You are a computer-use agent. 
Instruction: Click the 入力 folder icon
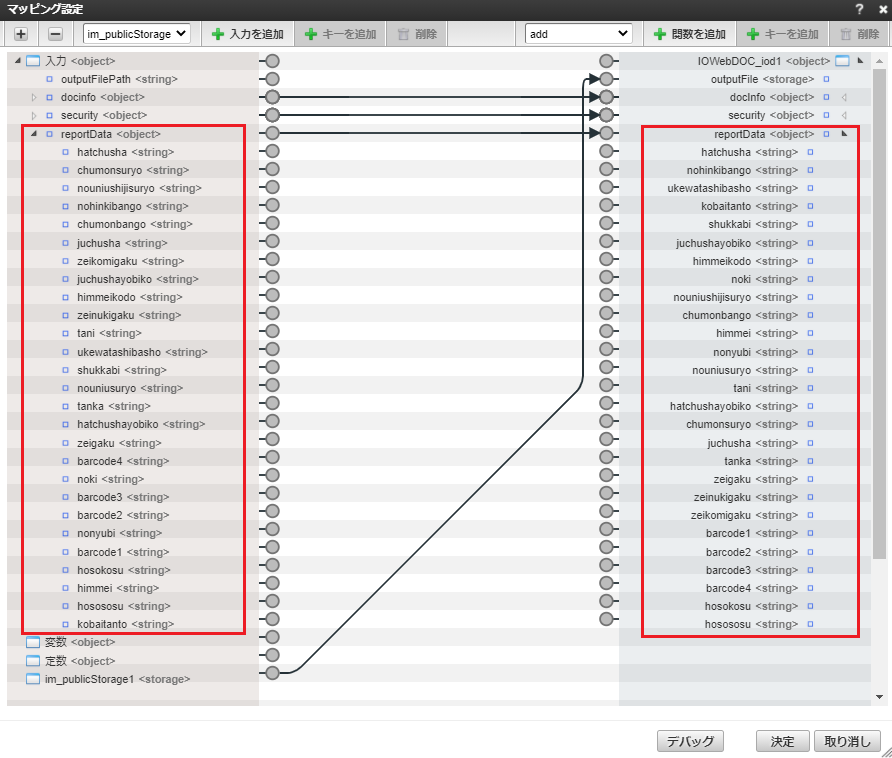[x=33, y=61]
